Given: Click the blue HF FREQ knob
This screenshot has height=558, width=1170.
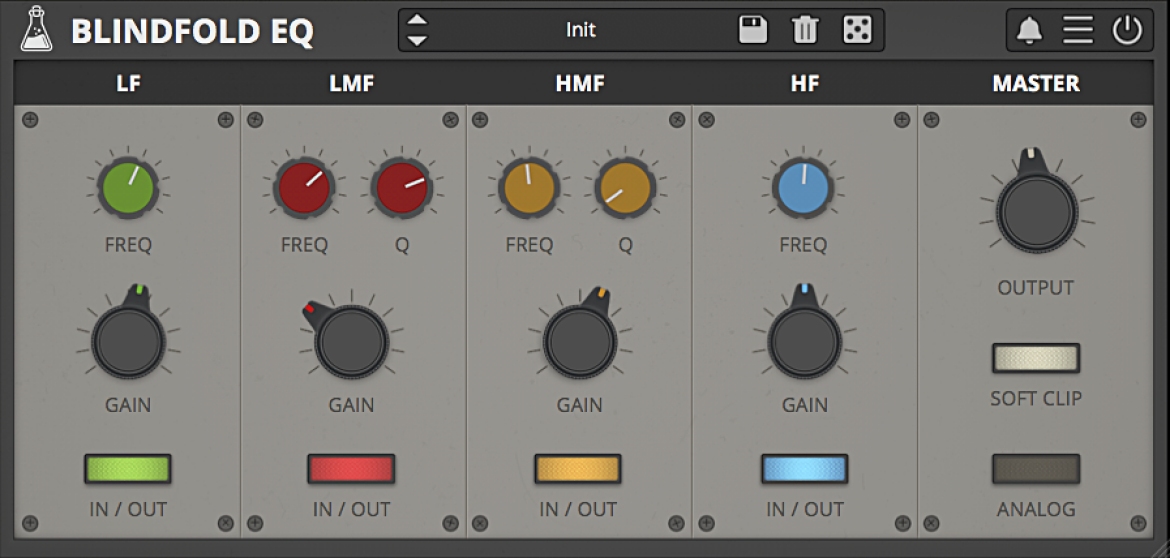Looking at the screenshot, I should [x=804, y=187].
